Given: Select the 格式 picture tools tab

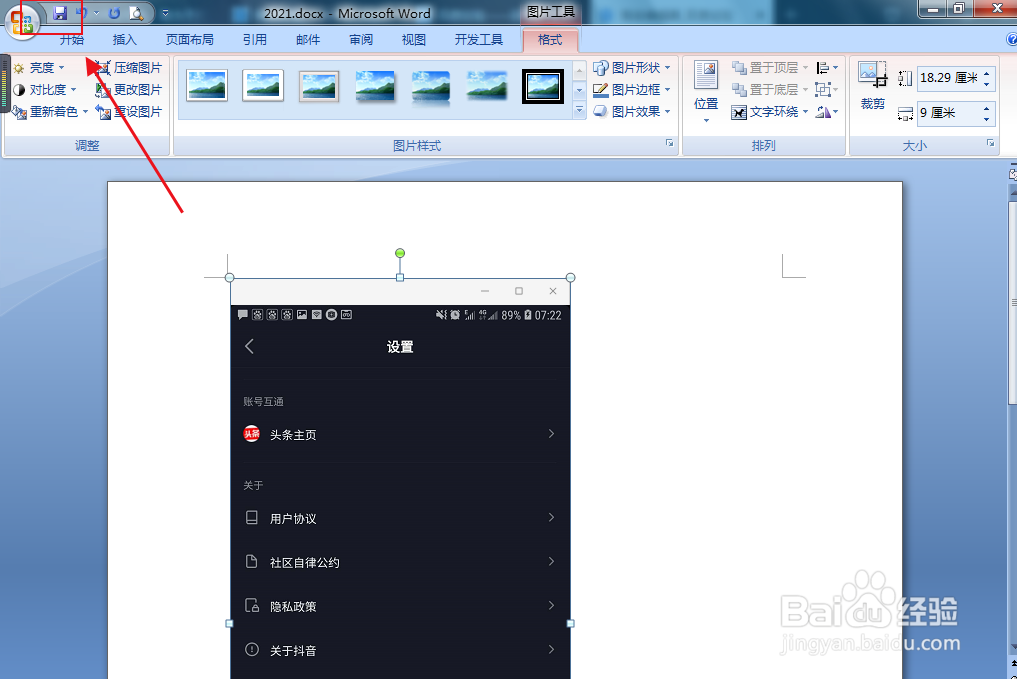Looking at the screenshot, I should (x=550, y=40).
